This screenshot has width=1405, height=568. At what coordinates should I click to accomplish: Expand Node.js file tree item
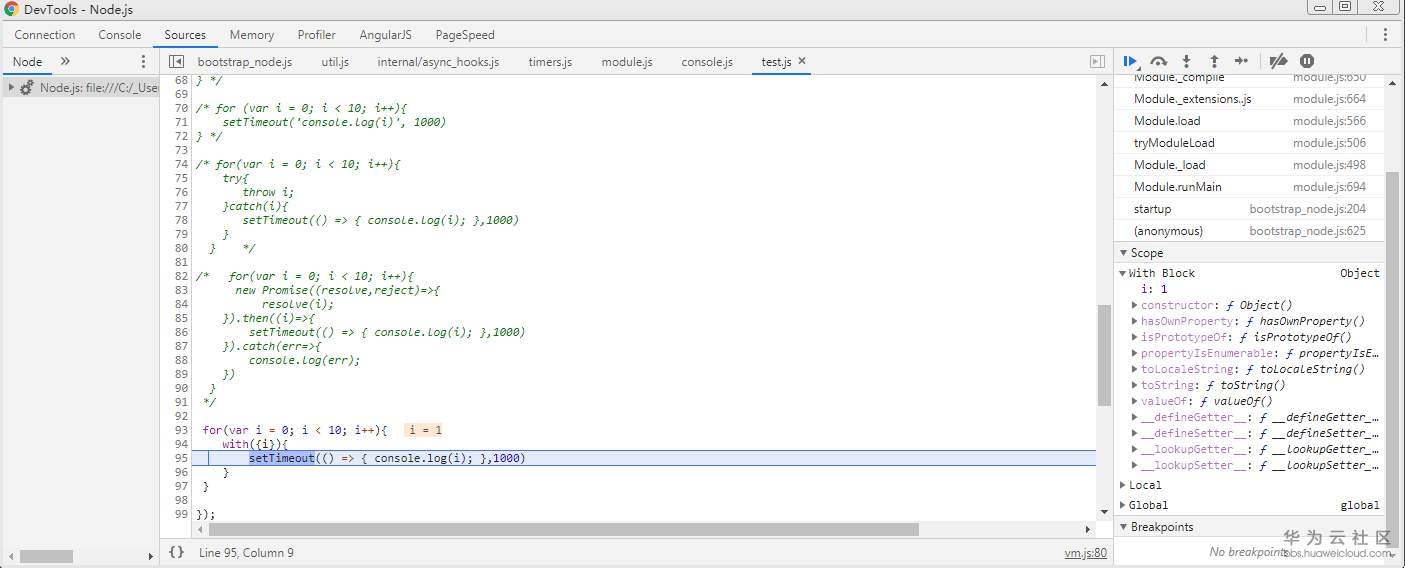click(x=11, y=88)
